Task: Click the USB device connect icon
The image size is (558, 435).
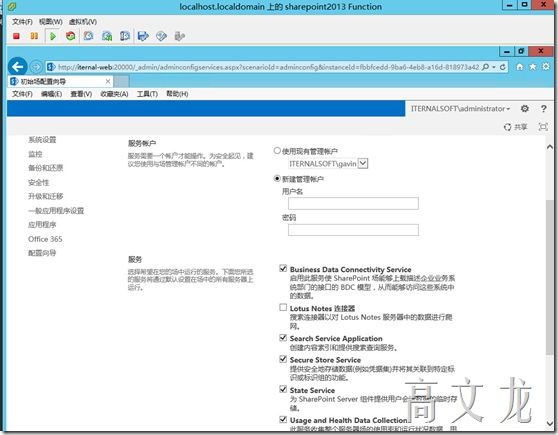Action: click(x=180, y=36)
